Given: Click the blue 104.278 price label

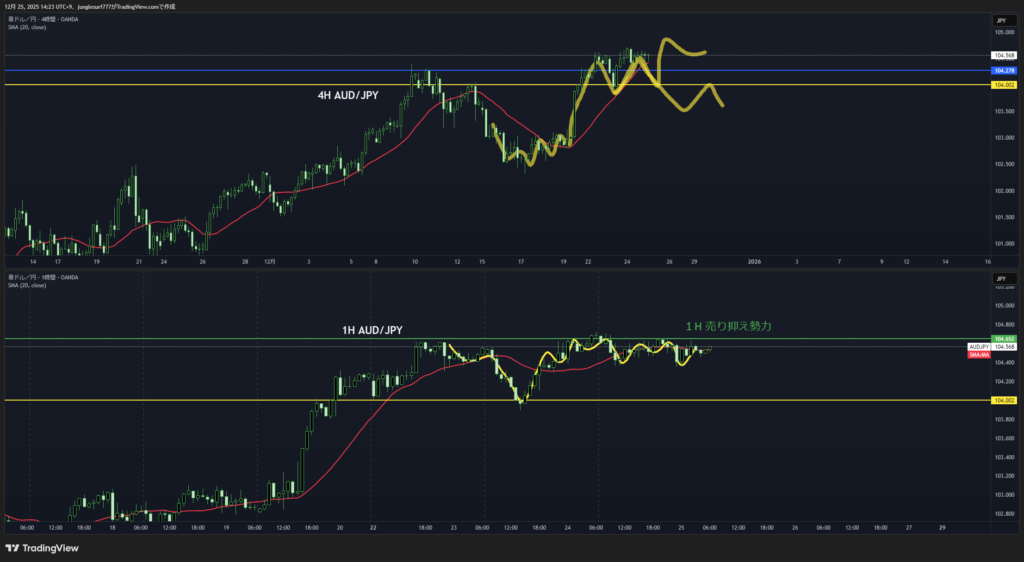Looking at the screenshot, I should [1003, 71].
